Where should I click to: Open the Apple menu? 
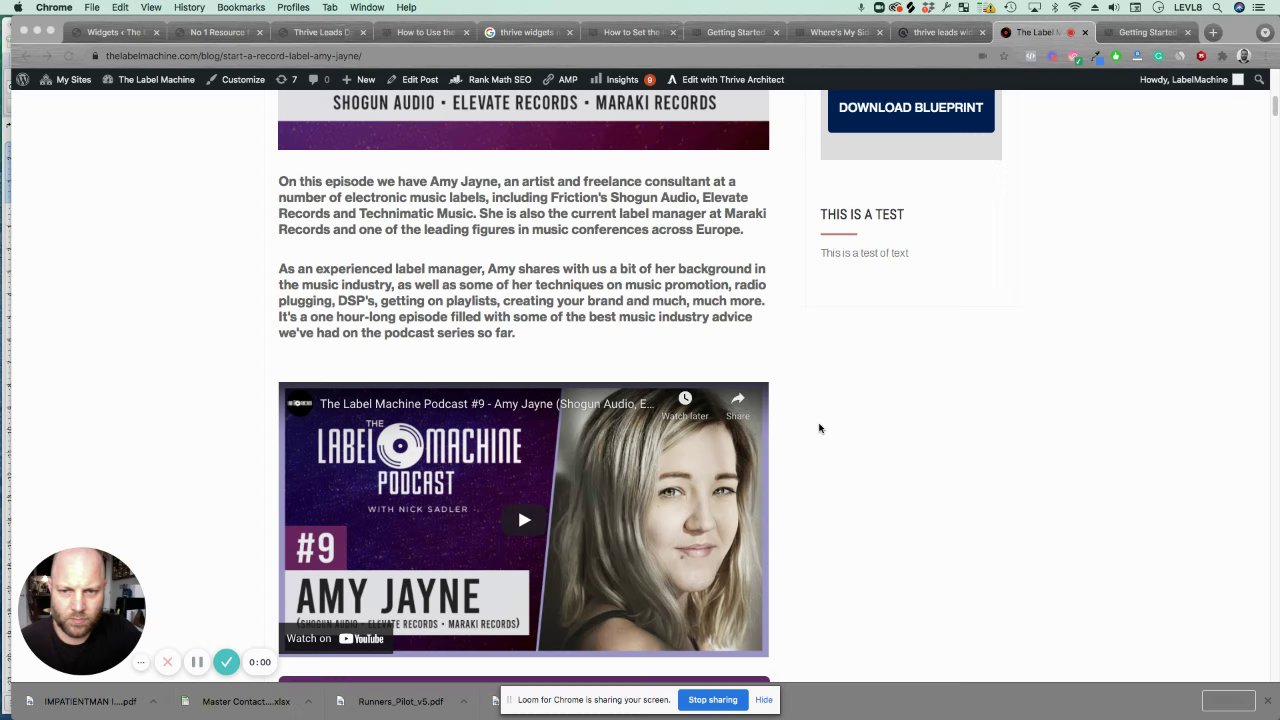coord(18,7)
